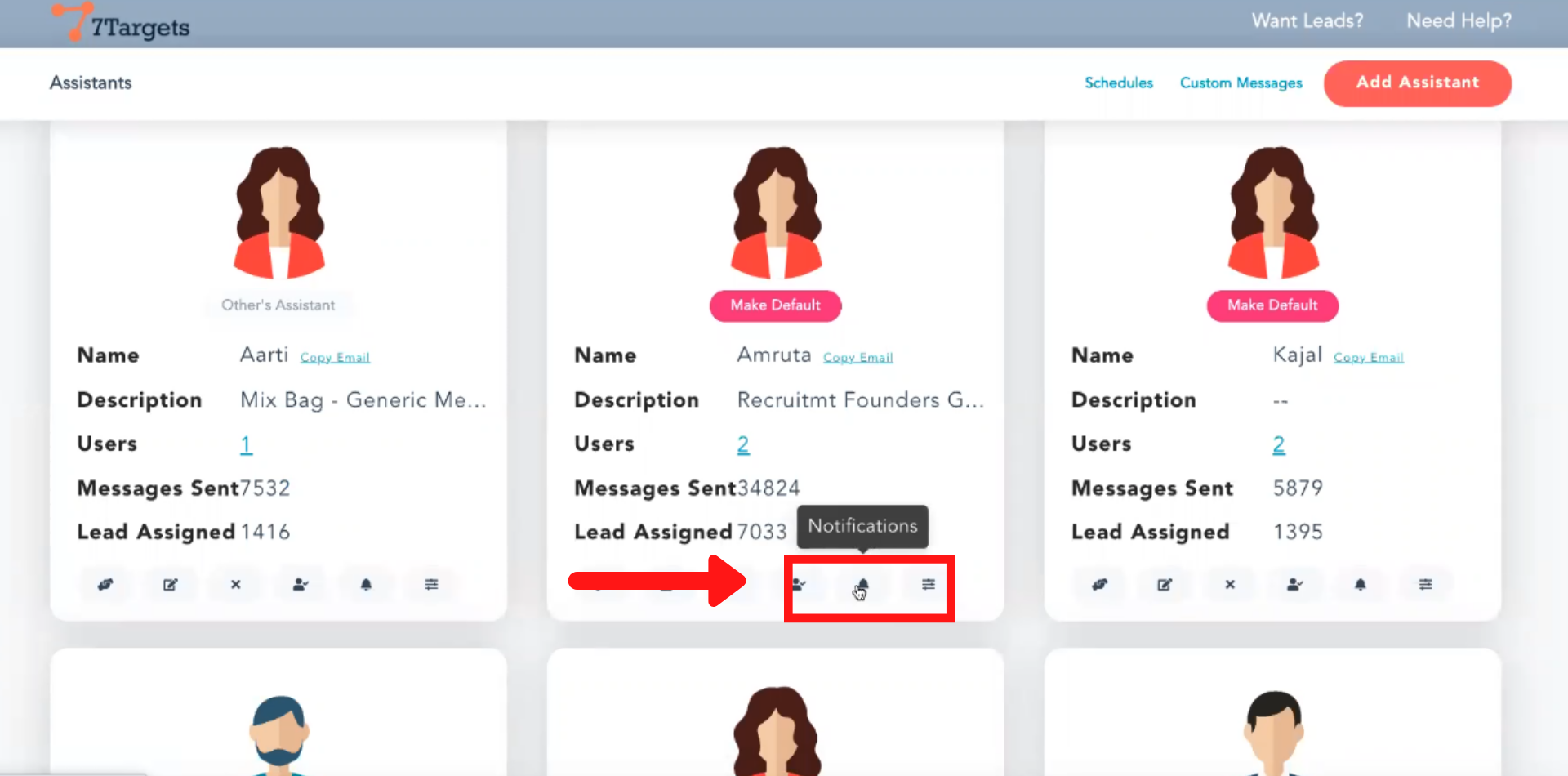The height and width of the screenshot is (776, 1568).
Task: Open the sliders settings icon for Amruta
Action: tap(929, 584)
